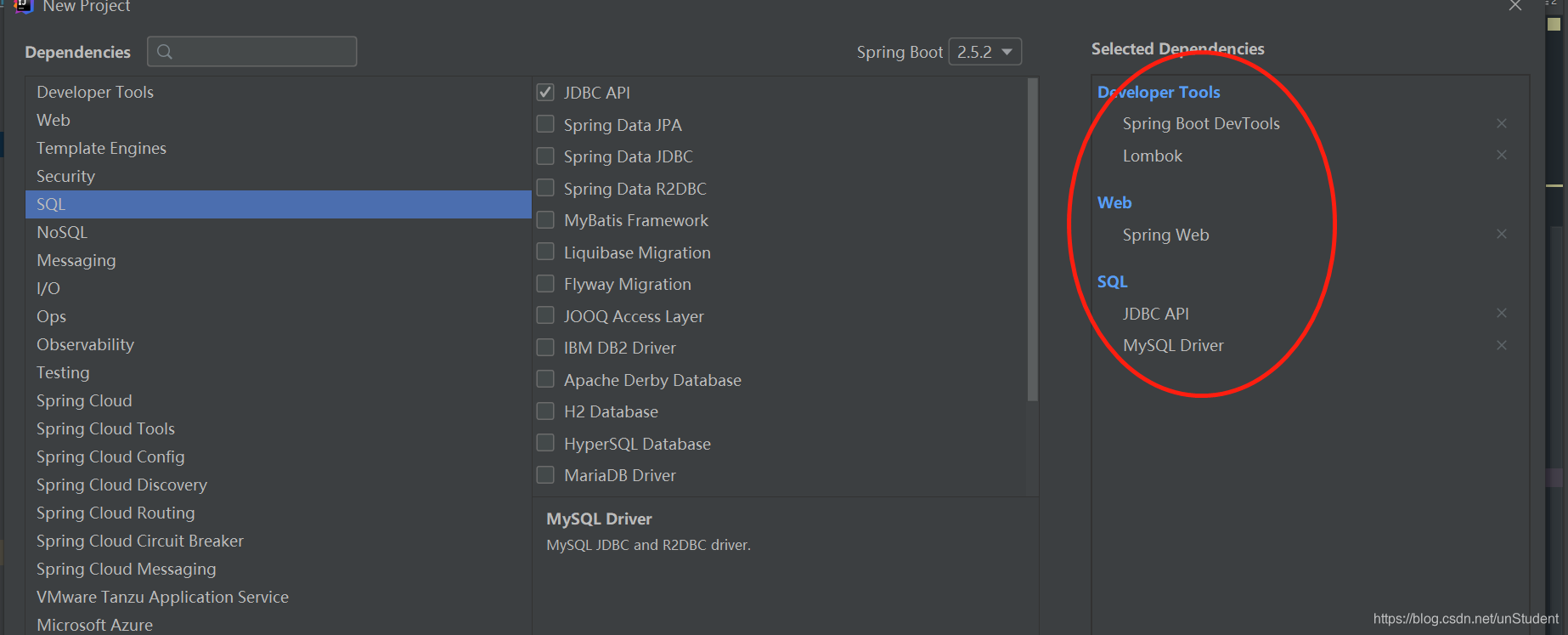
Task: Check the Spring Data JDBC option
Action: pyautogui.click(x=545, y=156)
